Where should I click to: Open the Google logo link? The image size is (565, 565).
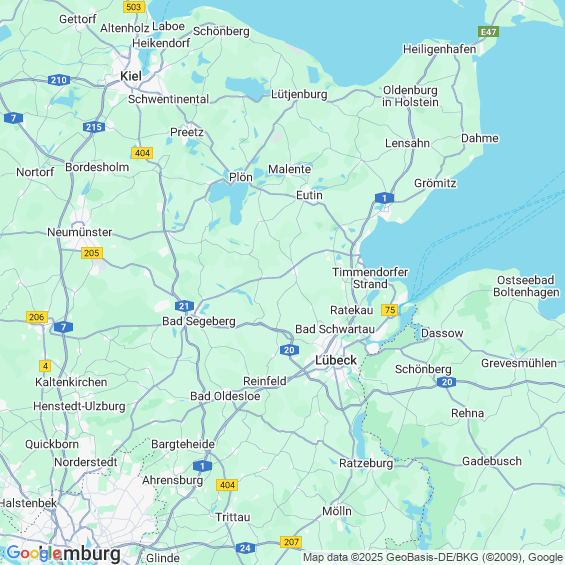click(x=34, y=553)
